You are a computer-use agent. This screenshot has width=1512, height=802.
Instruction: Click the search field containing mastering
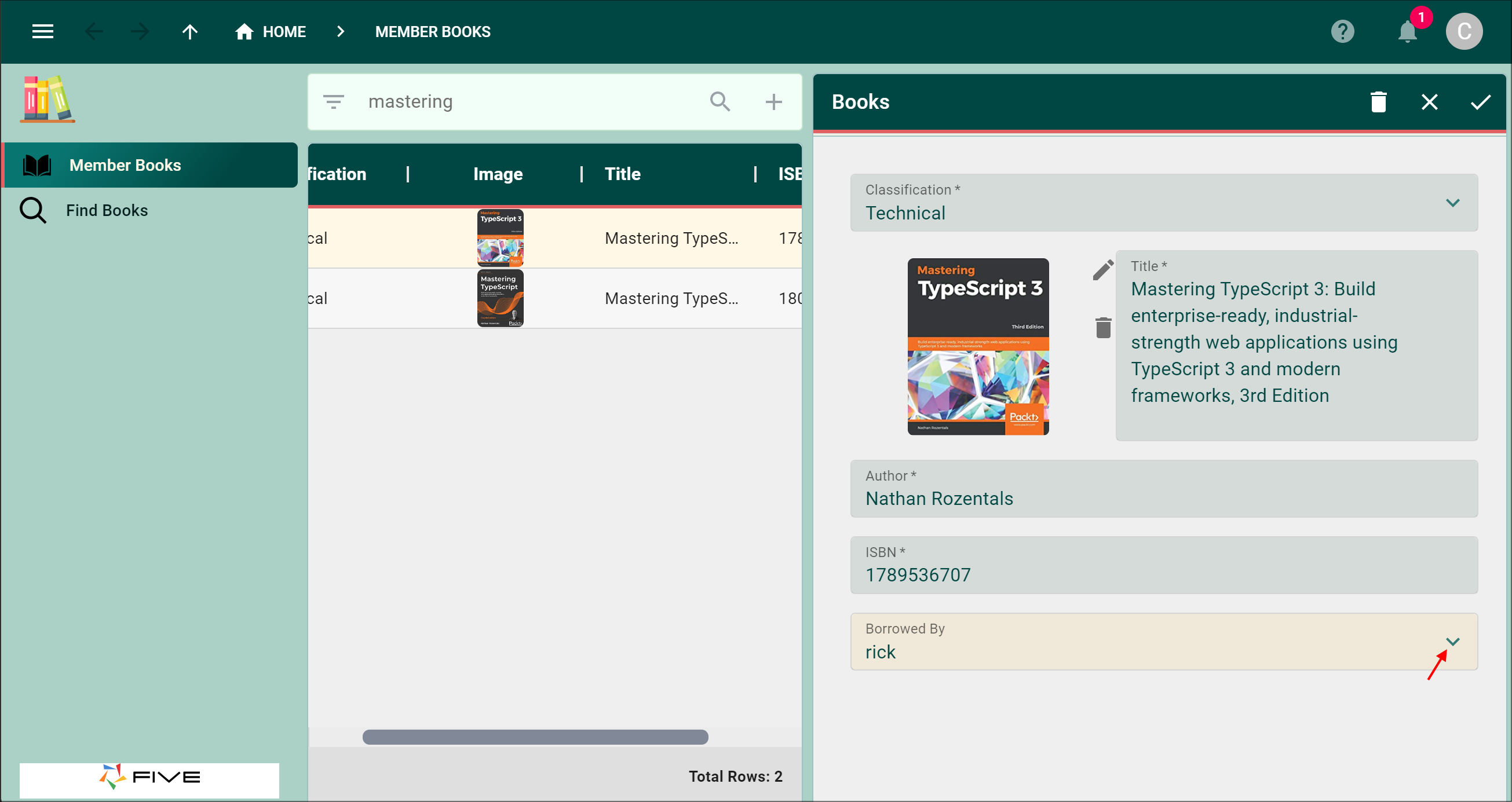528,102
